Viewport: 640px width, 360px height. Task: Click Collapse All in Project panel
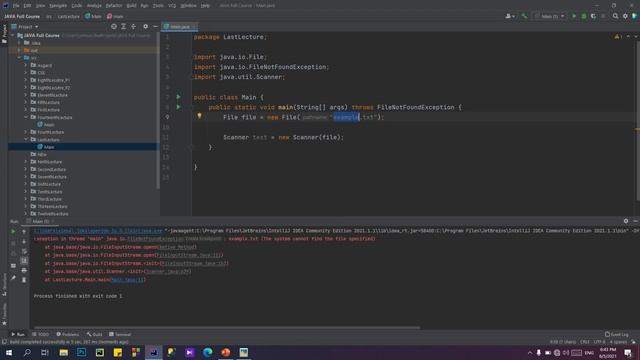pos(133,27)
